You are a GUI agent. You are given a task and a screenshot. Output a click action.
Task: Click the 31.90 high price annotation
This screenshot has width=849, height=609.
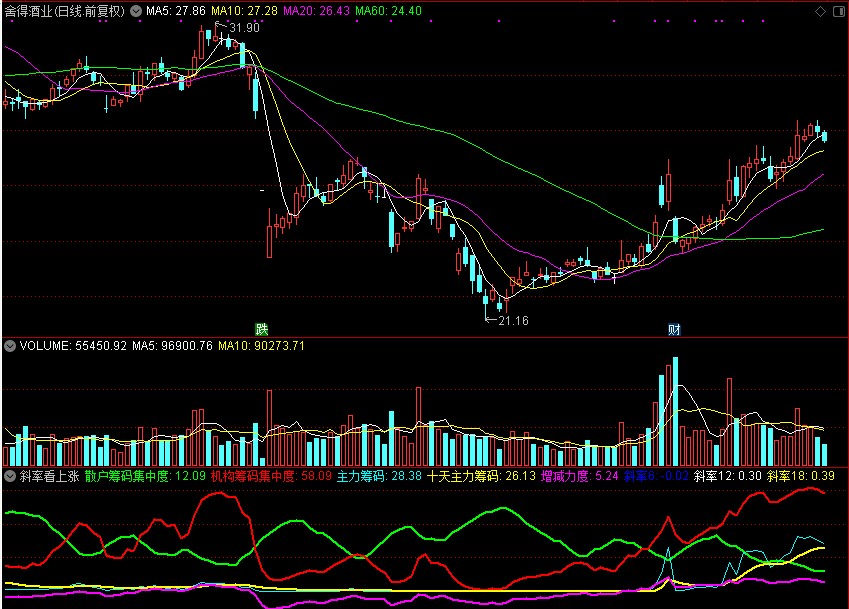(x=244, y=28)
